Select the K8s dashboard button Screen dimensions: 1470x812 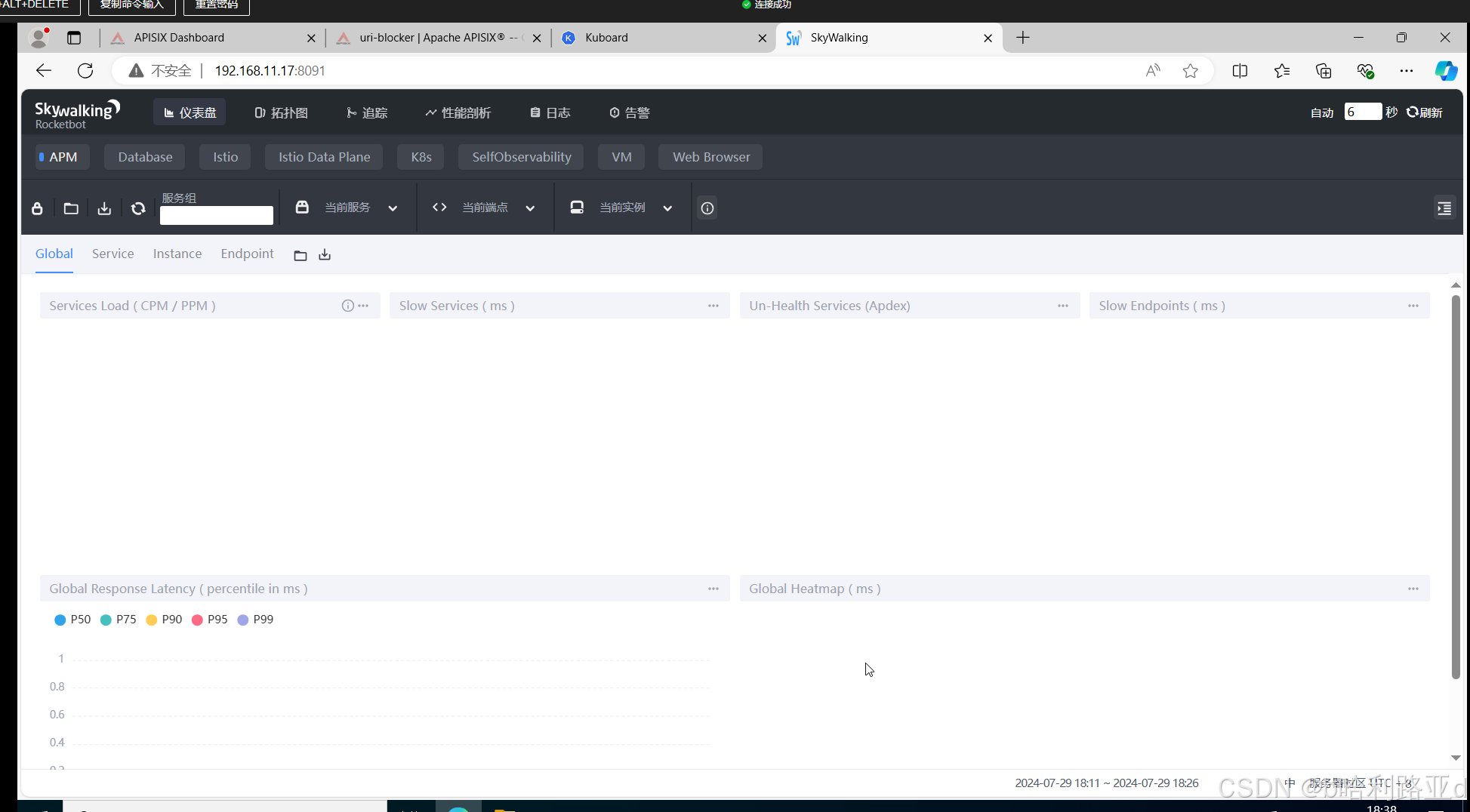[421, 157]
